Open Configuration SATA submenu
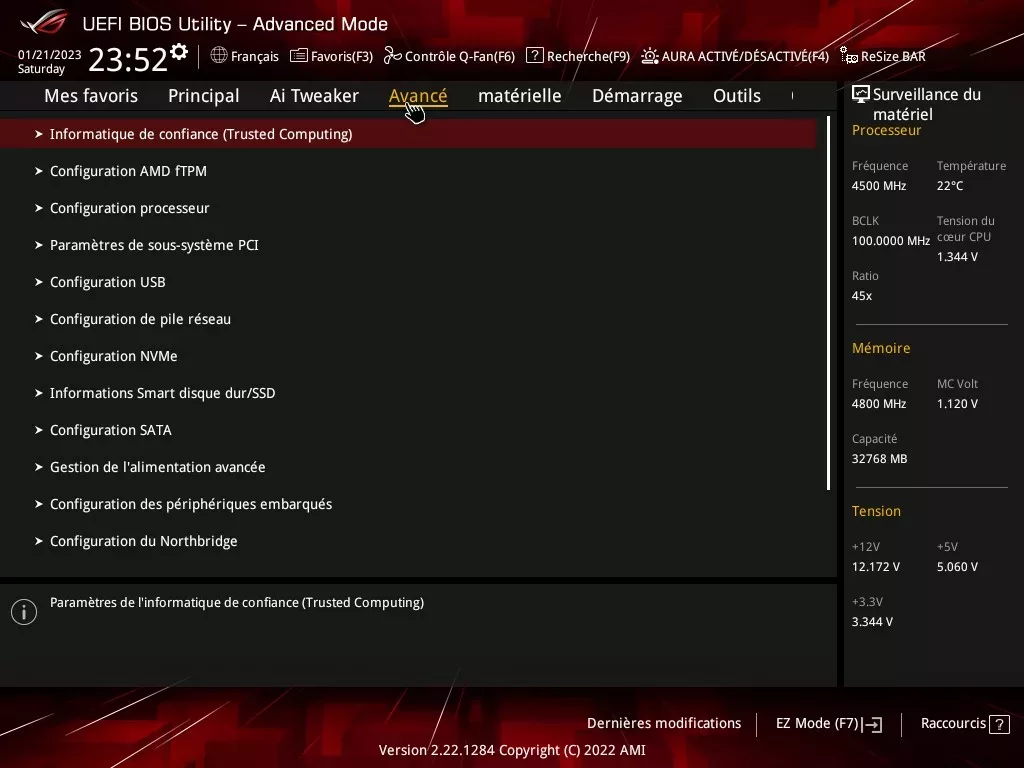 coord(110,430)
